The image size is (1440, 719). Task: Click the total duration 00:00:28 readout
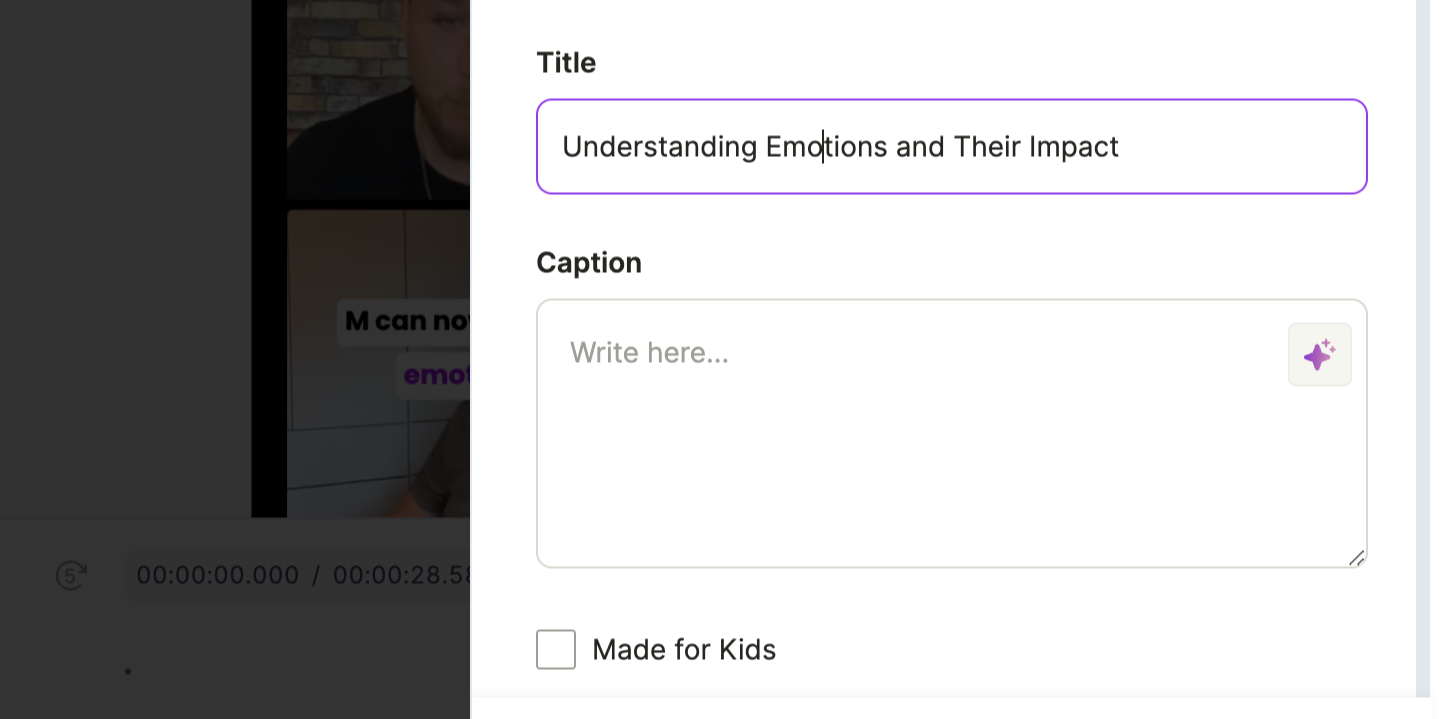pos(402,575)
